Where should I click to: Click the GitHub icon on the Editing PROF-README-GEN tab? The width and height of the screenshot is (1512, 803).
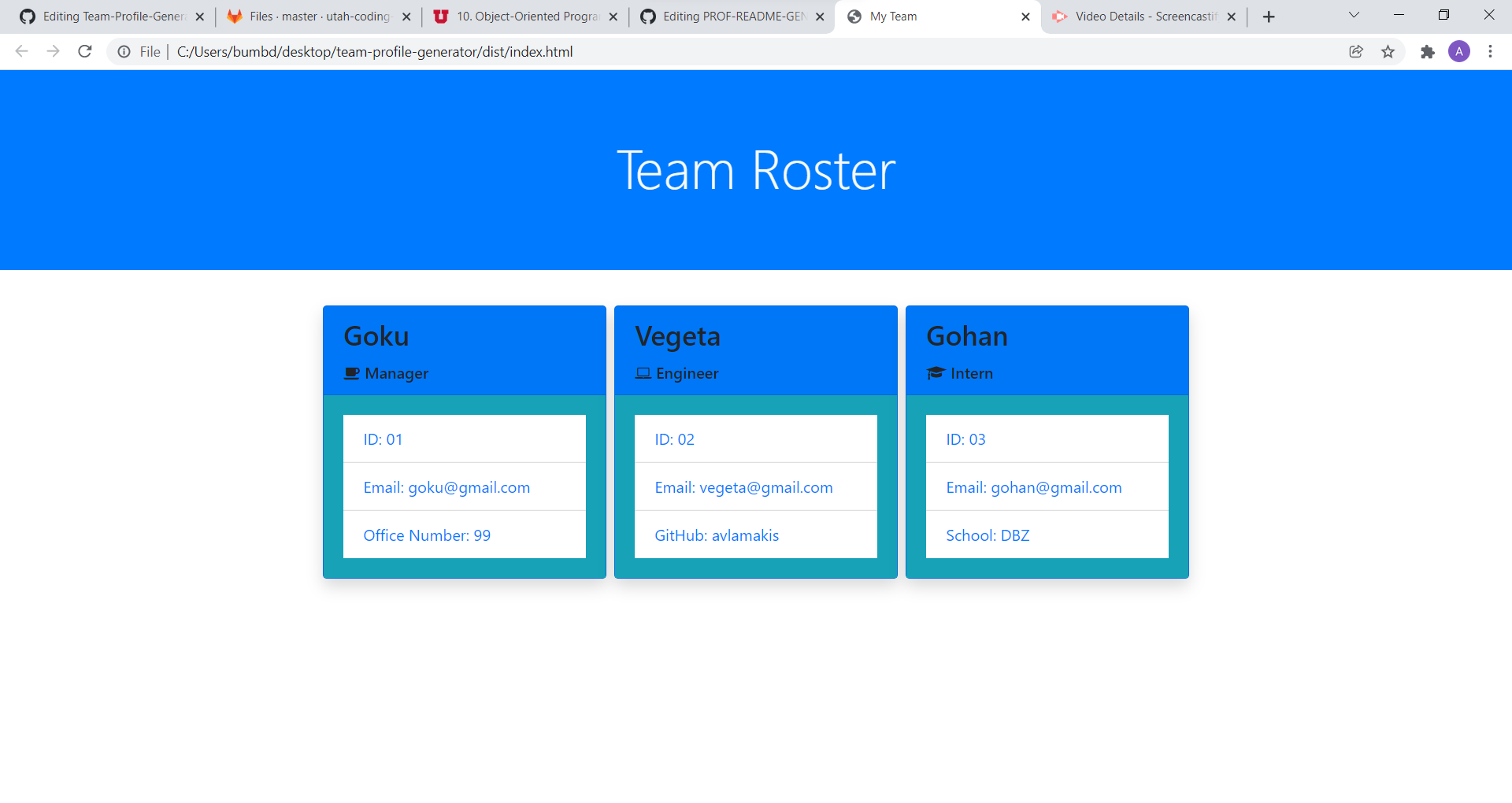pos(648,16)
